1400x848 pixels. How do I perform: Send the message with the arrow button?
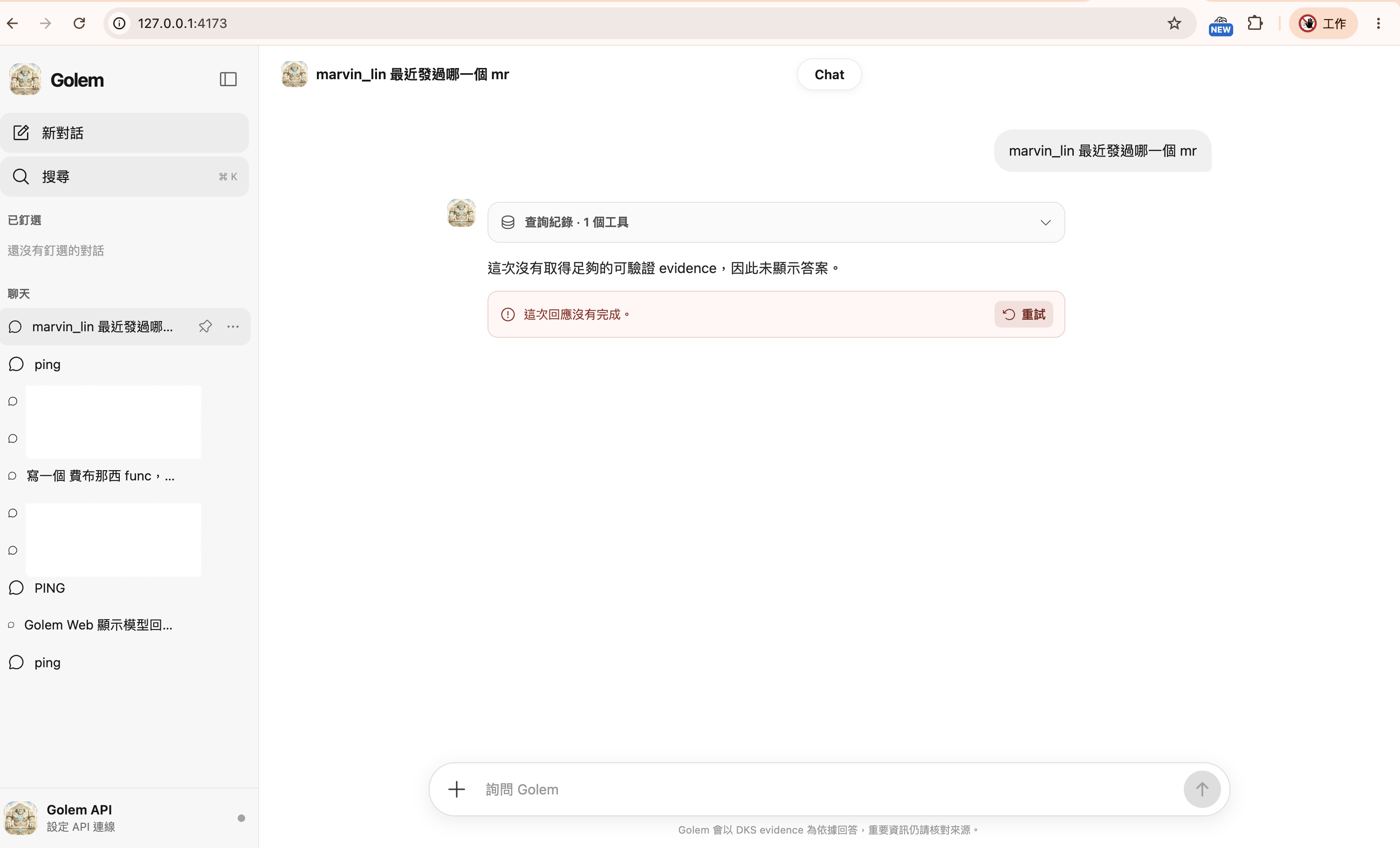(x=1202, y=789)
